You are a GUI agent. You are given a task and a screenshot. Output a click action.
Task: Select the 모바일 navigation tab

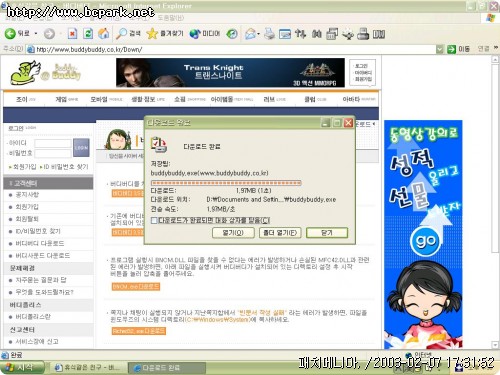(x=106, y=99)
